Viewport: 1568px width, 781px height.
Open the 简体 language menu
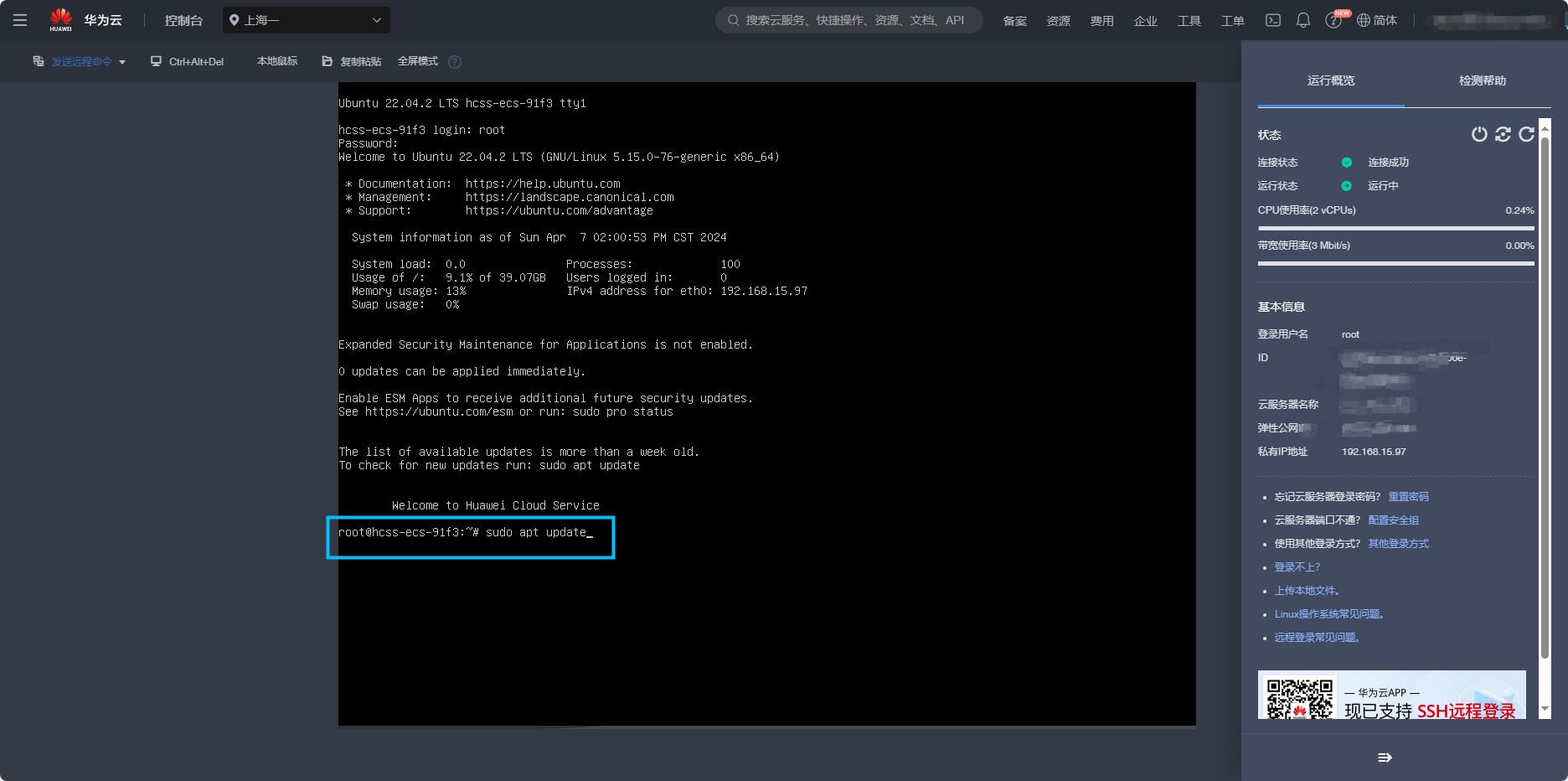[1377, 20]
